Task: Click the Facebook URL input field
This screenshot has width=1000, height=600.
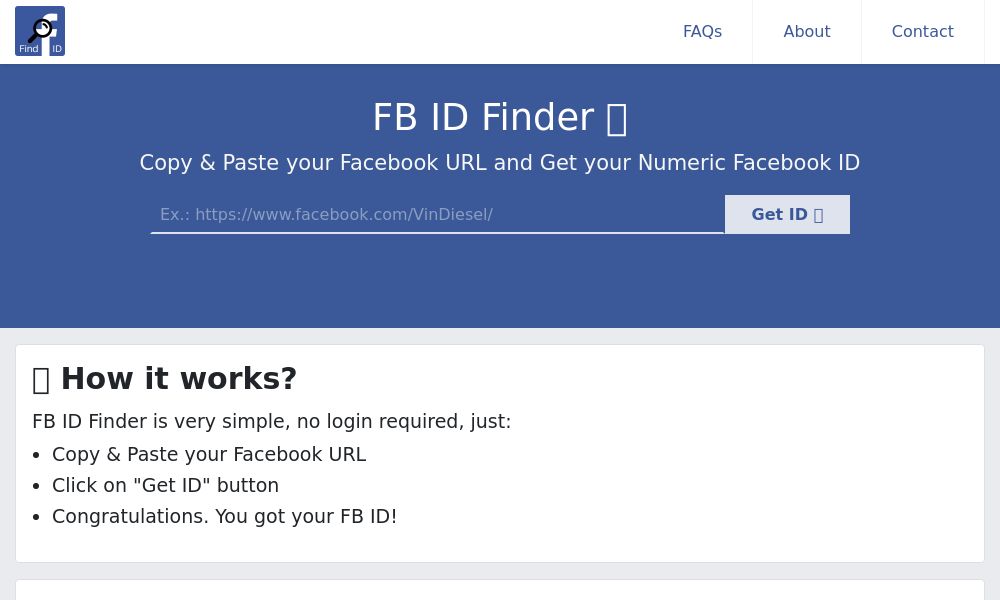Action: (x=437, y=214)
